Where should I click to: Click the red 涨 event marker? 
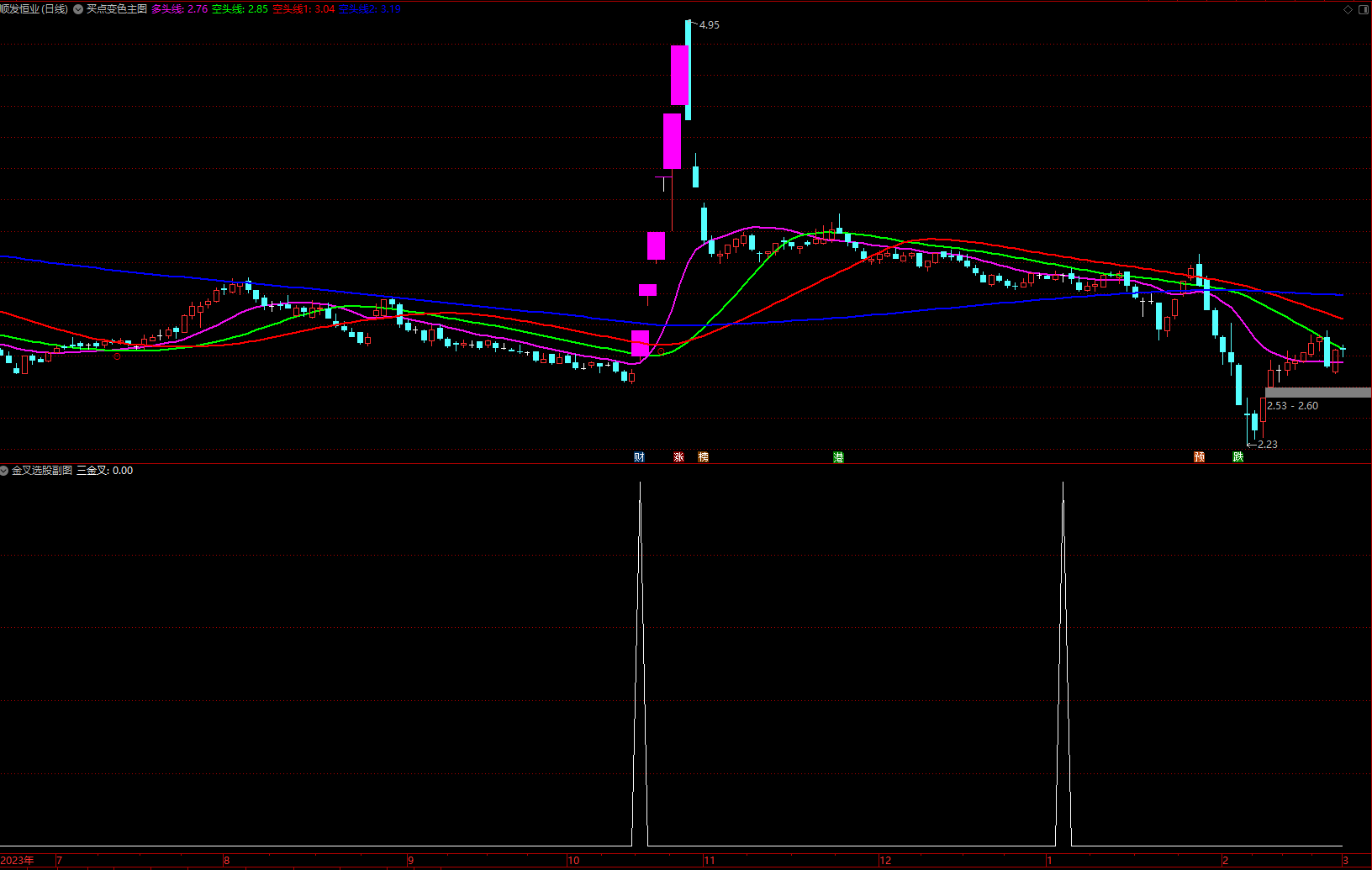678,457
